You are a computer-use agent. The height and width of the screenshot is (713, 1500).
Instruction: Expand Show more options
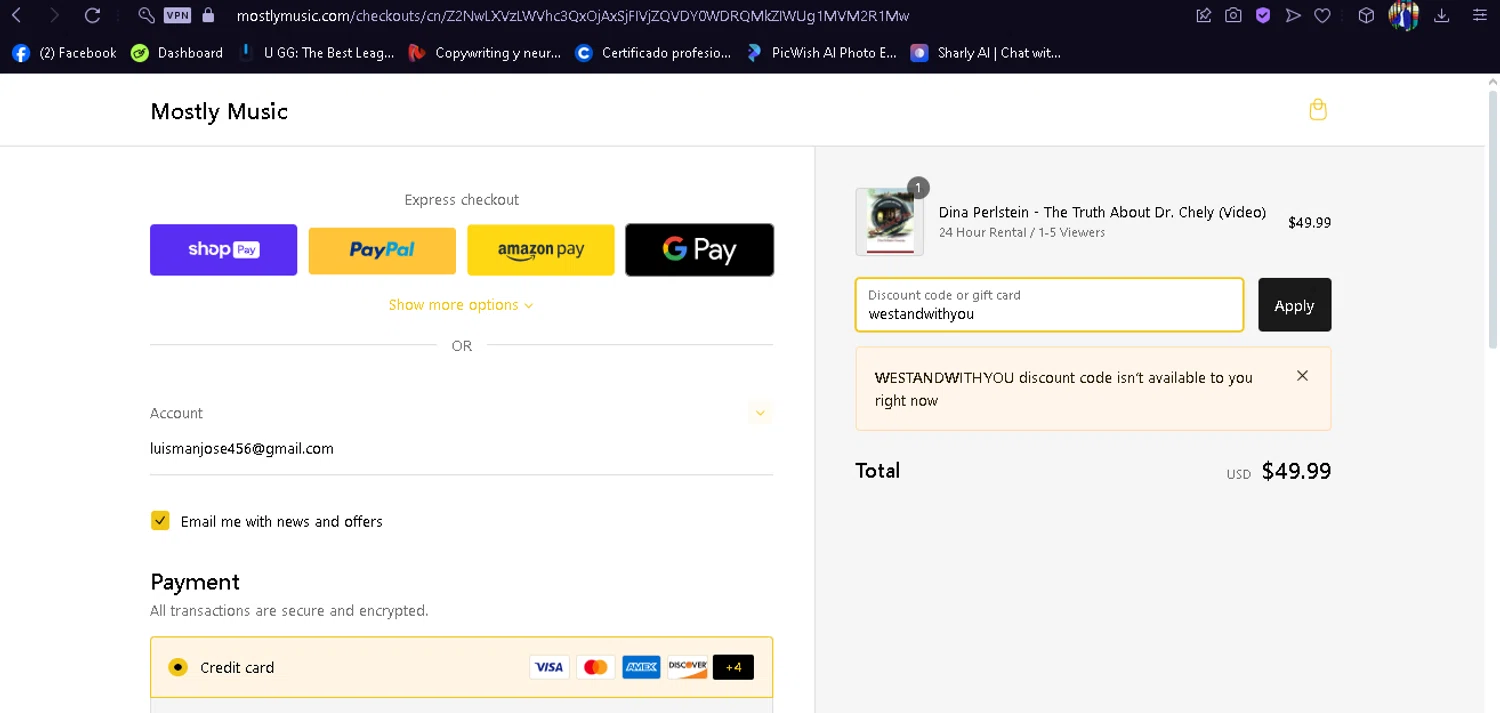pyautogui.click(x=461, y=305)
